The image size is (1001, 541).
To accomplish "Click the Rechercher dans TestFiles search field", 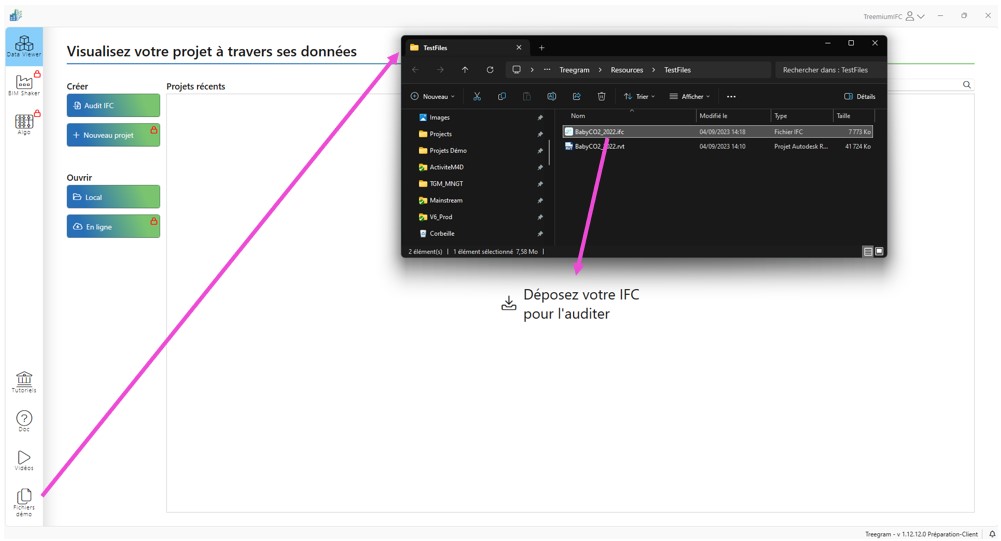I will click(825, 70).
